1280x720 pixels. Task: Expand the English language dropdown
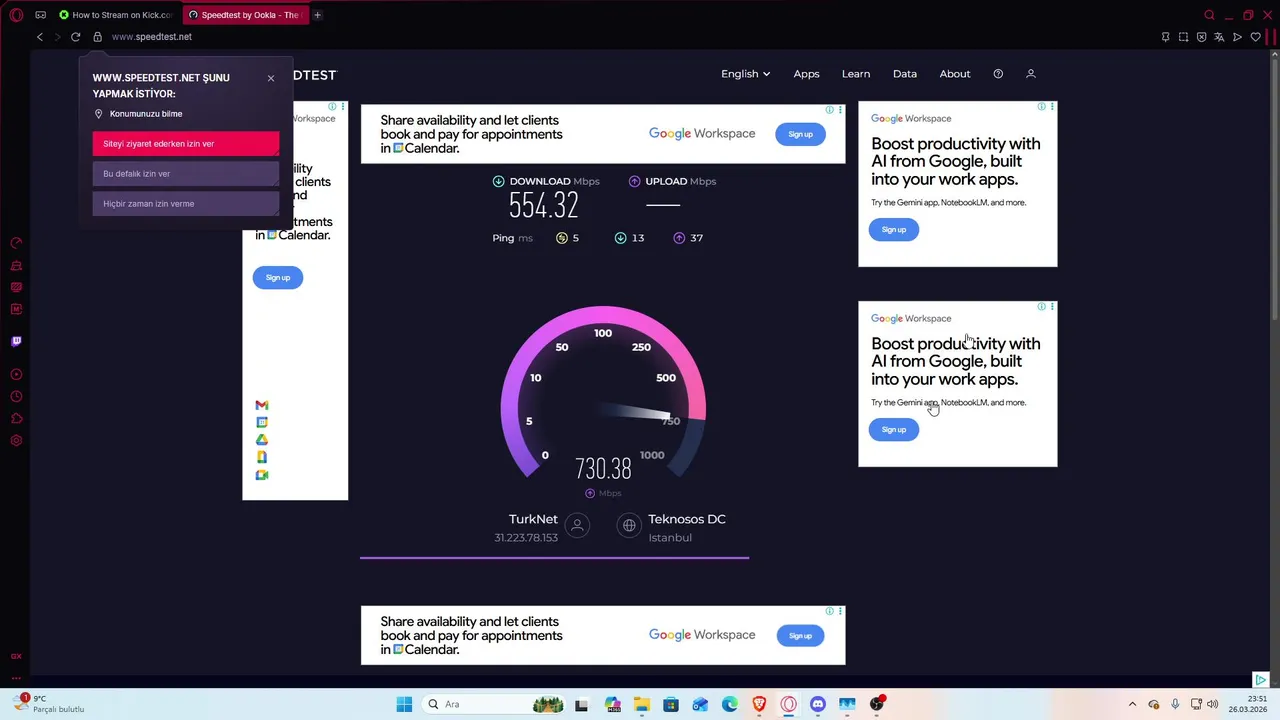point(746,74)
